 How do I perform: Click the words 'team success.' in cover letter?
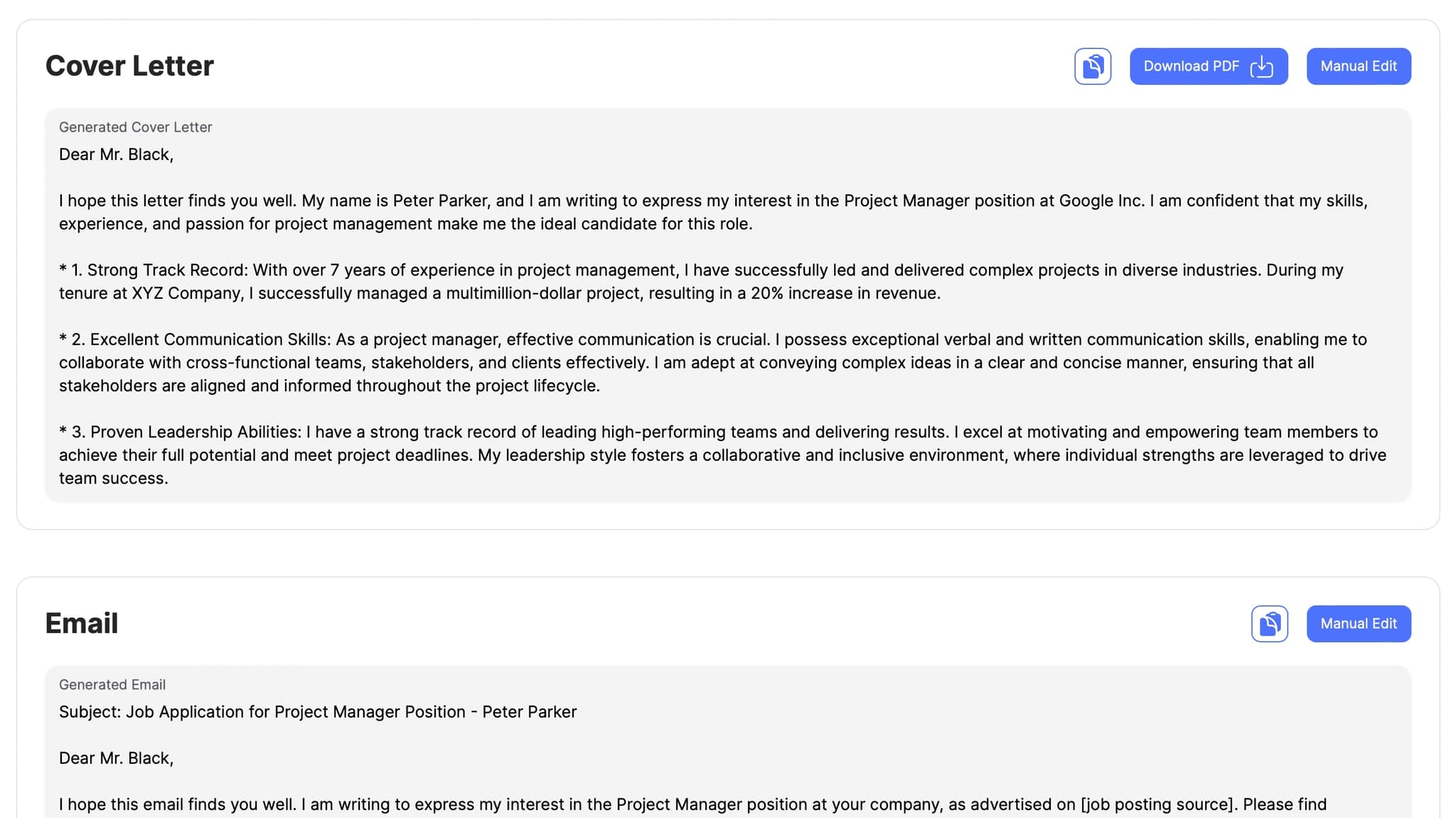click(114, 479)
